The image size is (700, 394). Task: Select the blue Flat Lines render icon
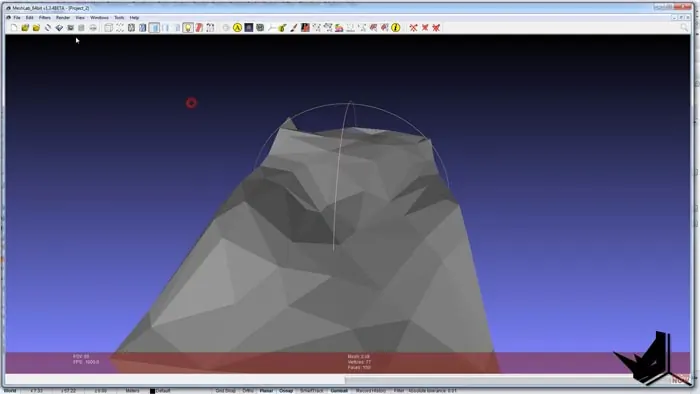coord(142,28)
